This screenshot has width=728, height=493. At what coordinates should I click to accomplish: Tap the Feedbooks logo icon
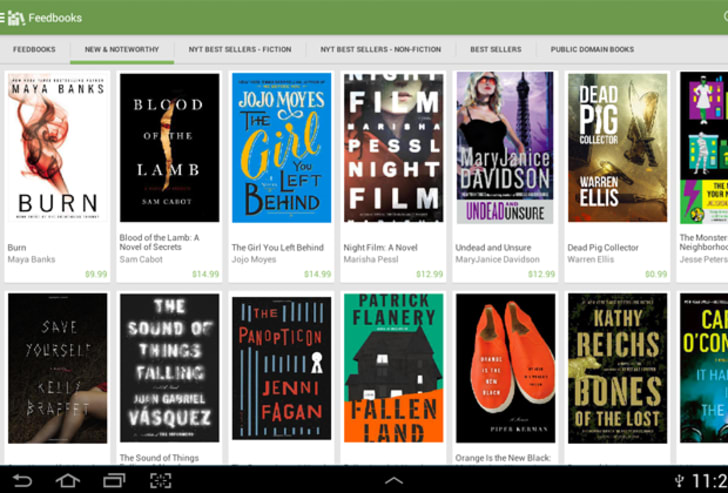pos(16,18)
